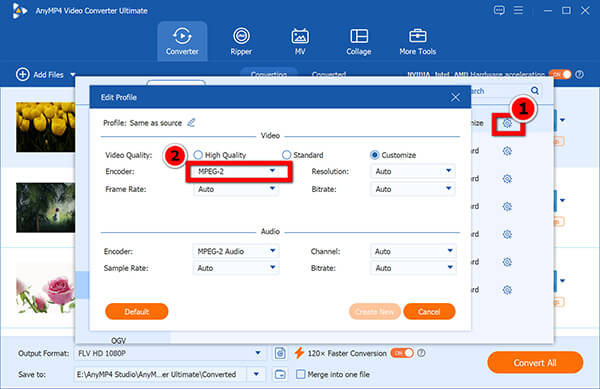Click the second settings gear icon in list
The width and height of the screenshot is (600, 389).
[507, 151]
